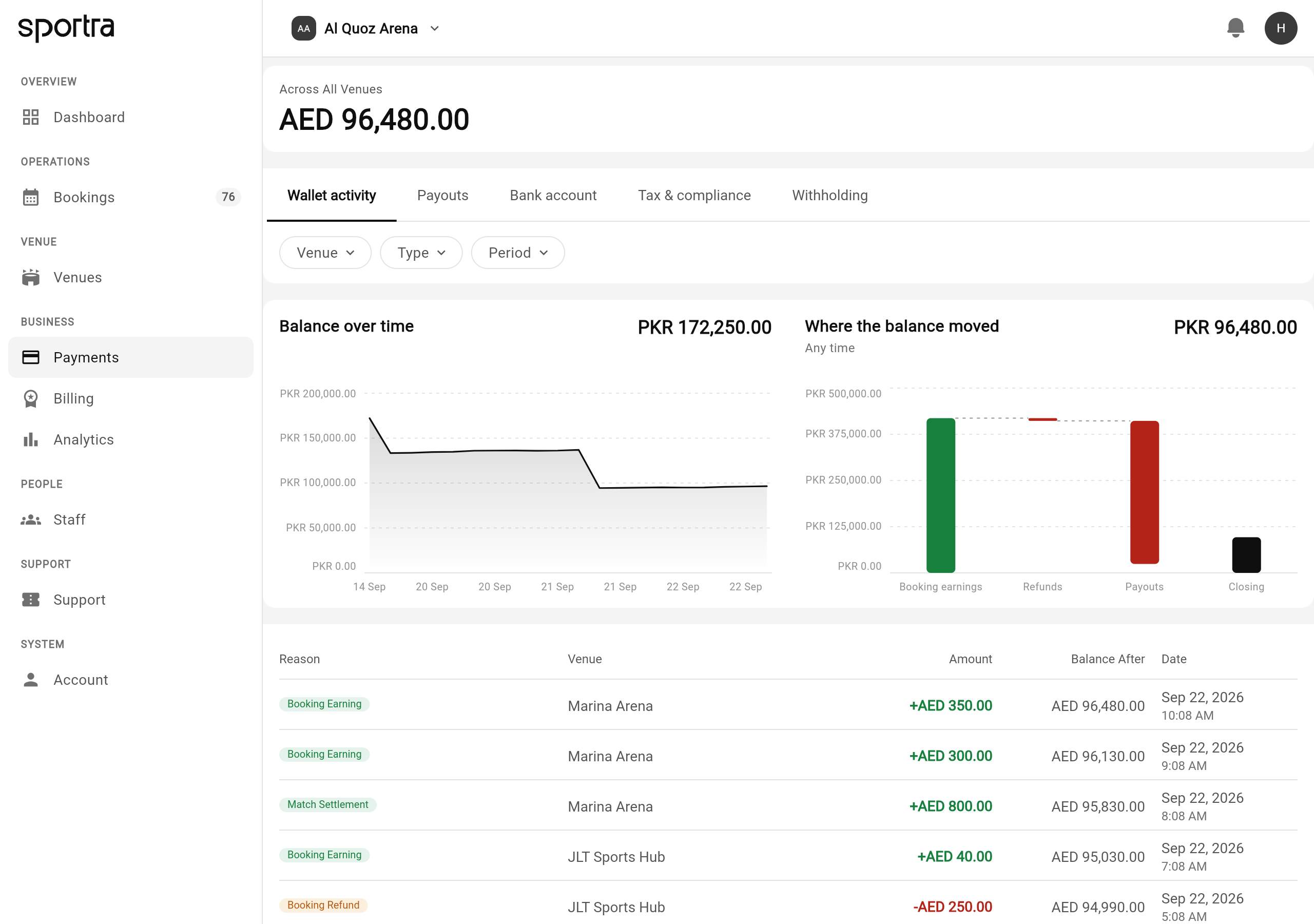Viewport: 1314px width, 924px height.
Task: Switch to the Payouts tab
Action: (x=443, y=196)
